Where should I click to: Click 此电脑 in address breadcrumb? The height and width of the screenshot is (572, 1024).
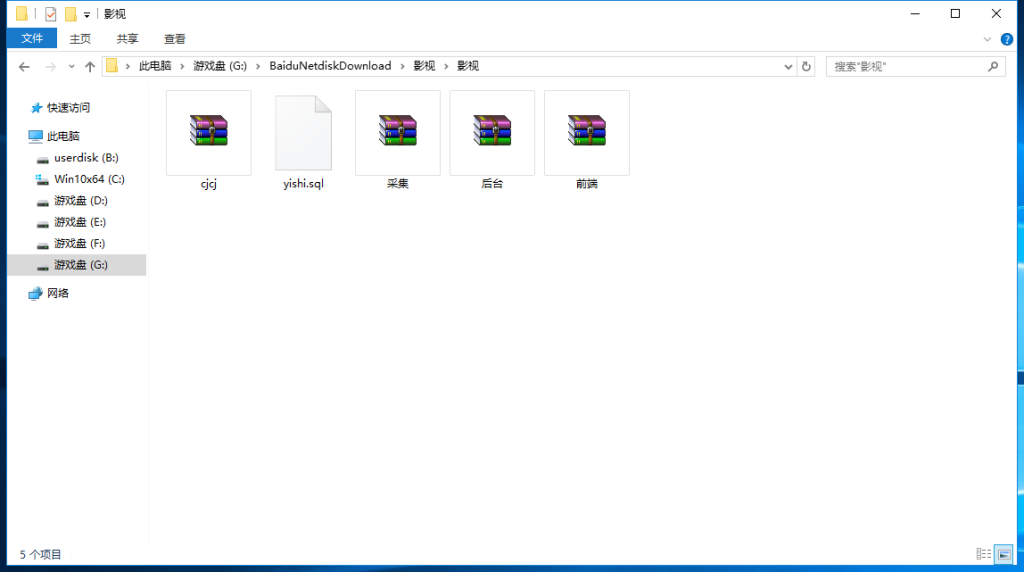[155, 66]
